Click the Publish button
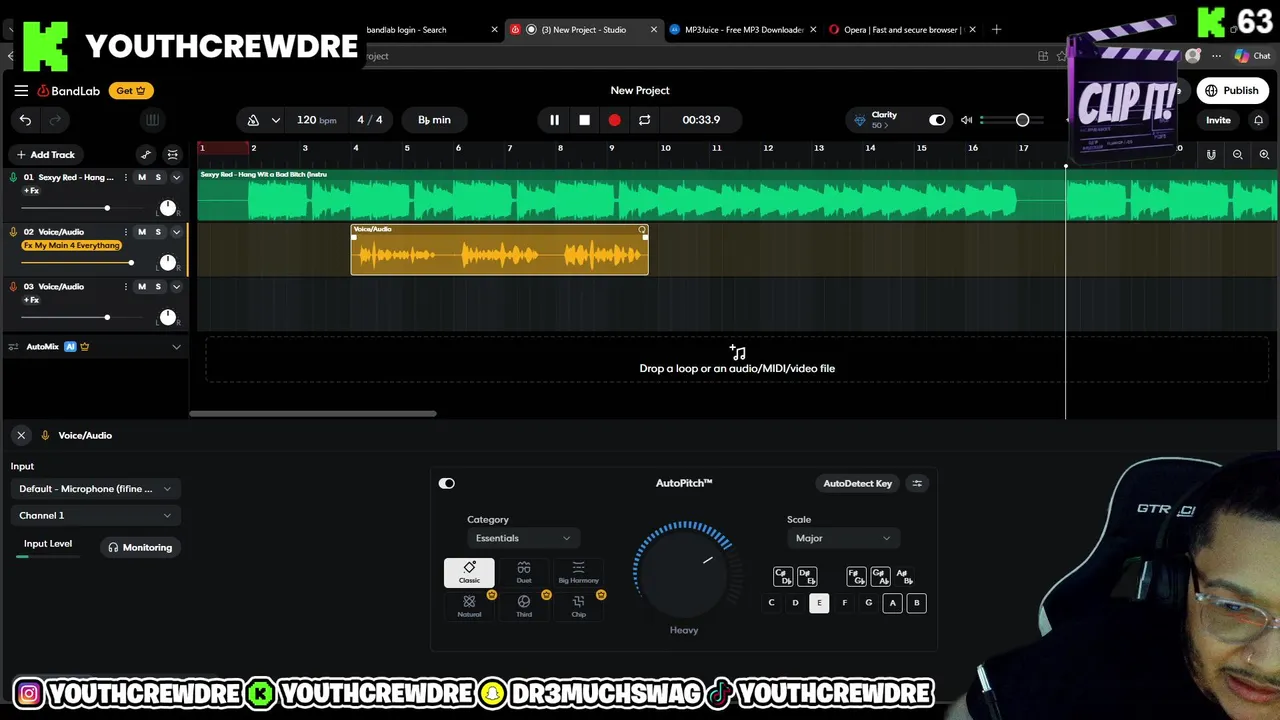This screenshot has height=720, width=1280. (x=1232, y=91)
